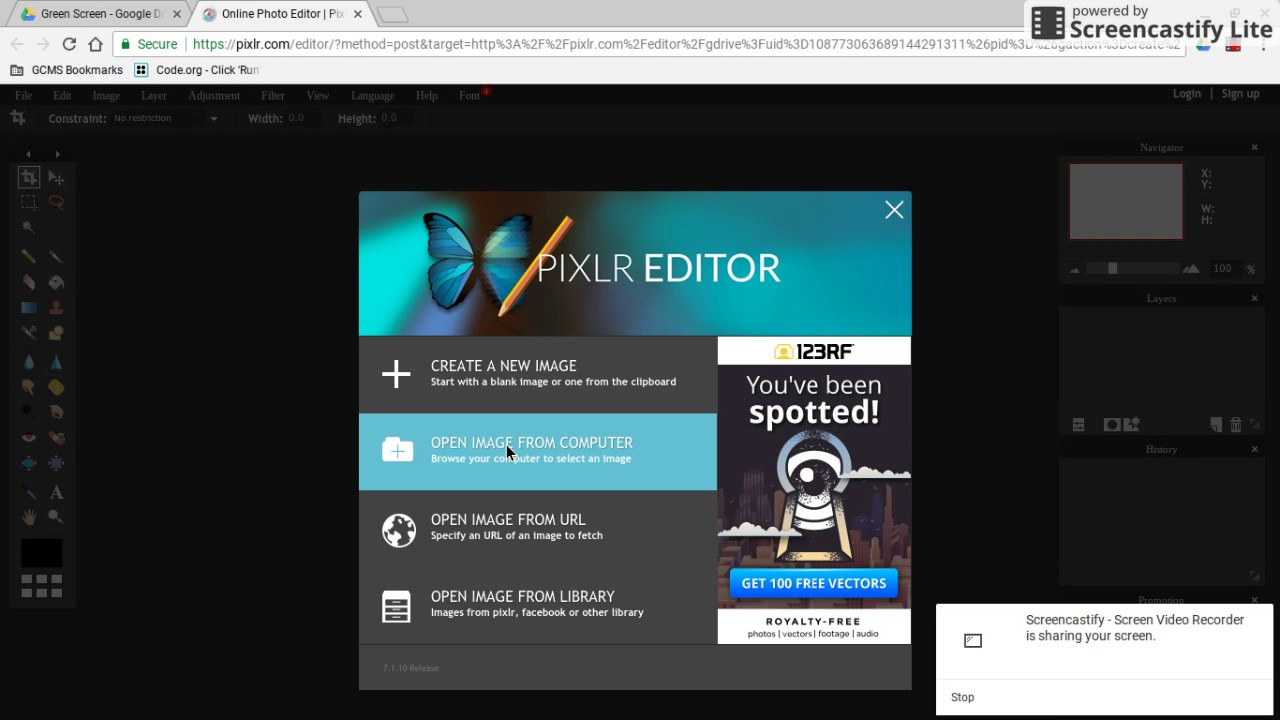The width and height of the screenshot is (1280, 720).
Task: Click the black foreground color swatch
Action: (x=42, y=552)
